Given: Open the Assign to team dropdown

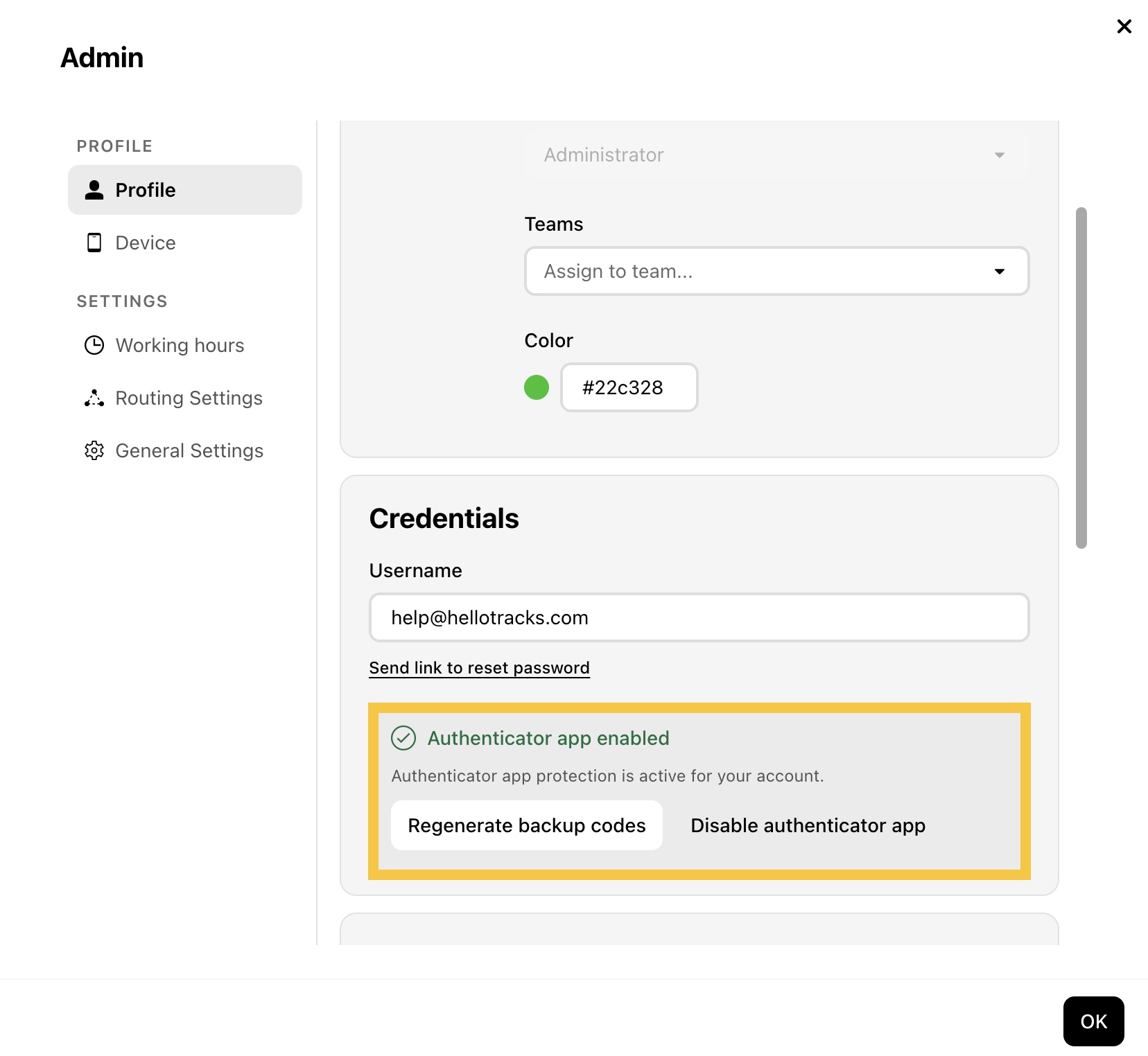Looking at the screenshot, I should point(776,271).
